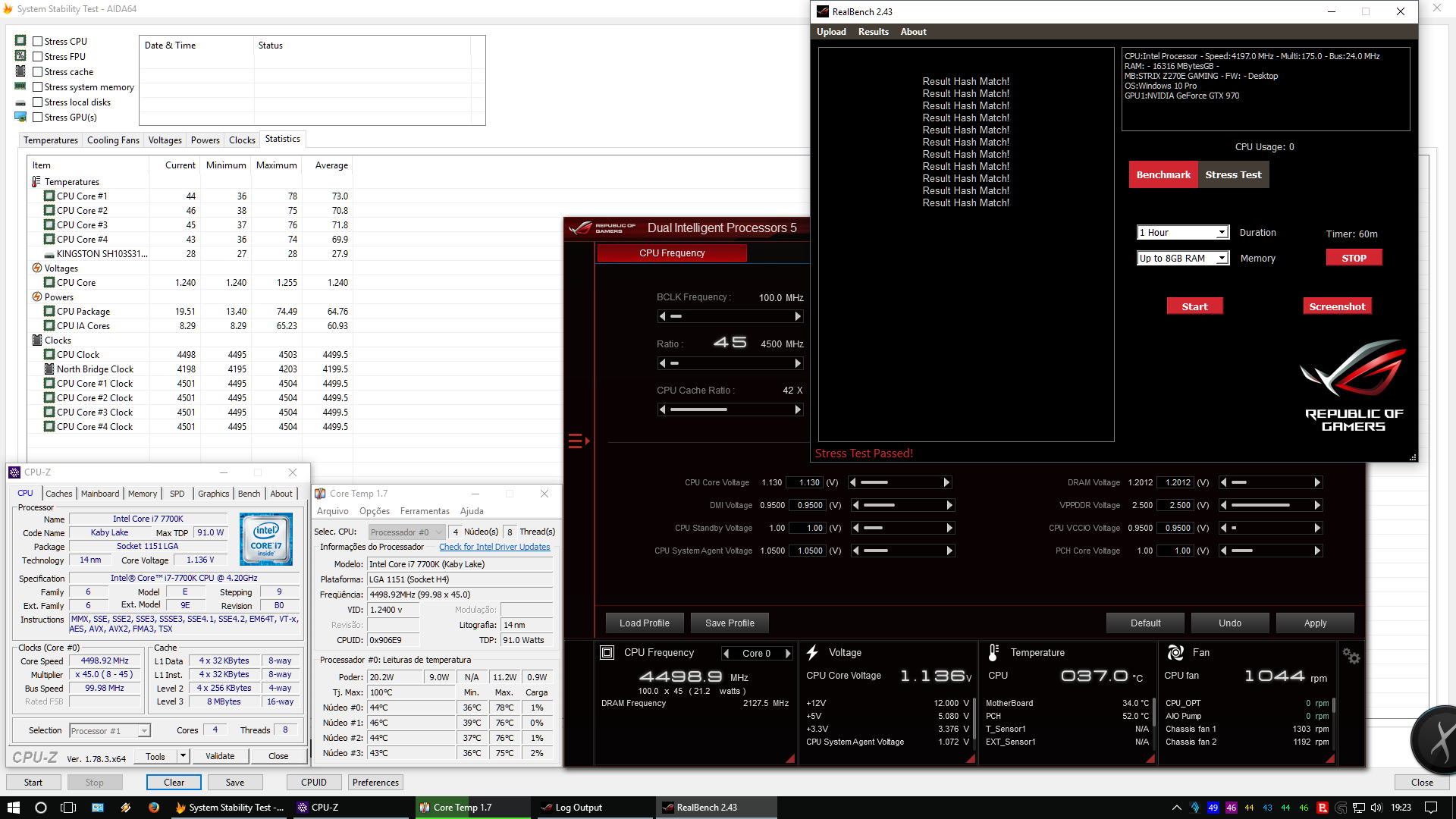Screen dimensions: 1456x819
Task: Click the Clear button in AIDA64
Action: pyautogui.click(x=174, y=783)
